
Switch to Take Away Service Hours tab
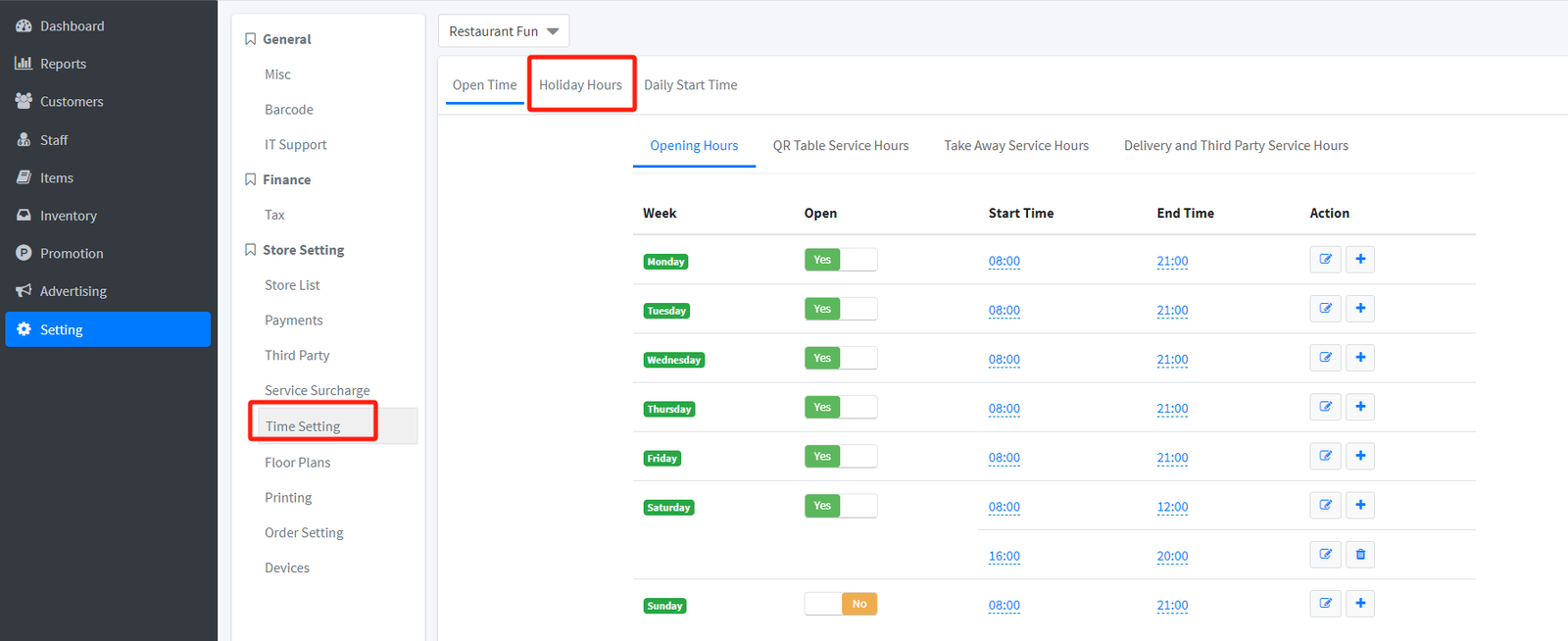pos(1015,146)
